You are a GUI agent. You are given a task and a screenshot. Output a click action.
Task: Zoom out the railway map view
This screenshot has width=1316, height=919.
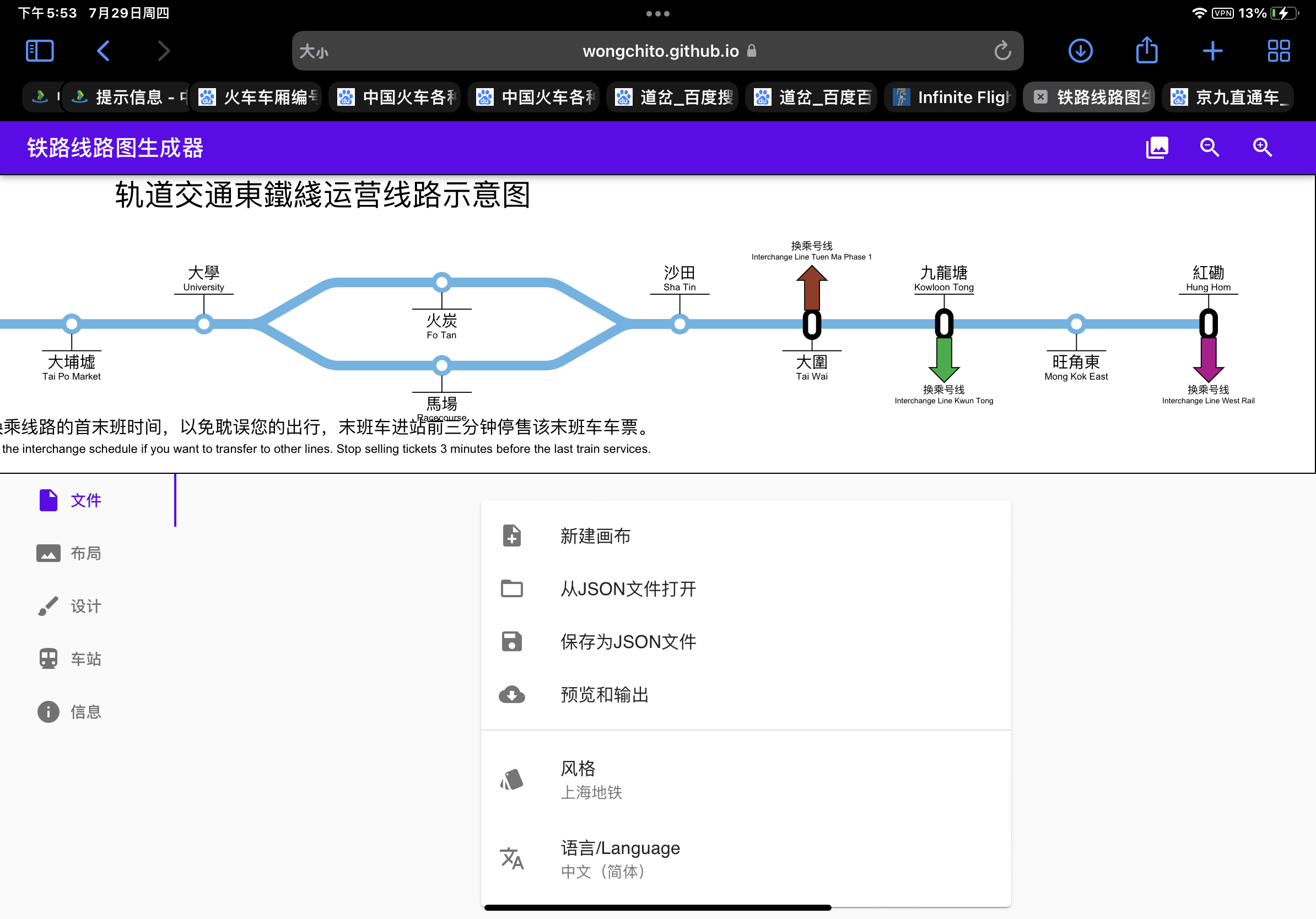click(x=1210, y=147)
